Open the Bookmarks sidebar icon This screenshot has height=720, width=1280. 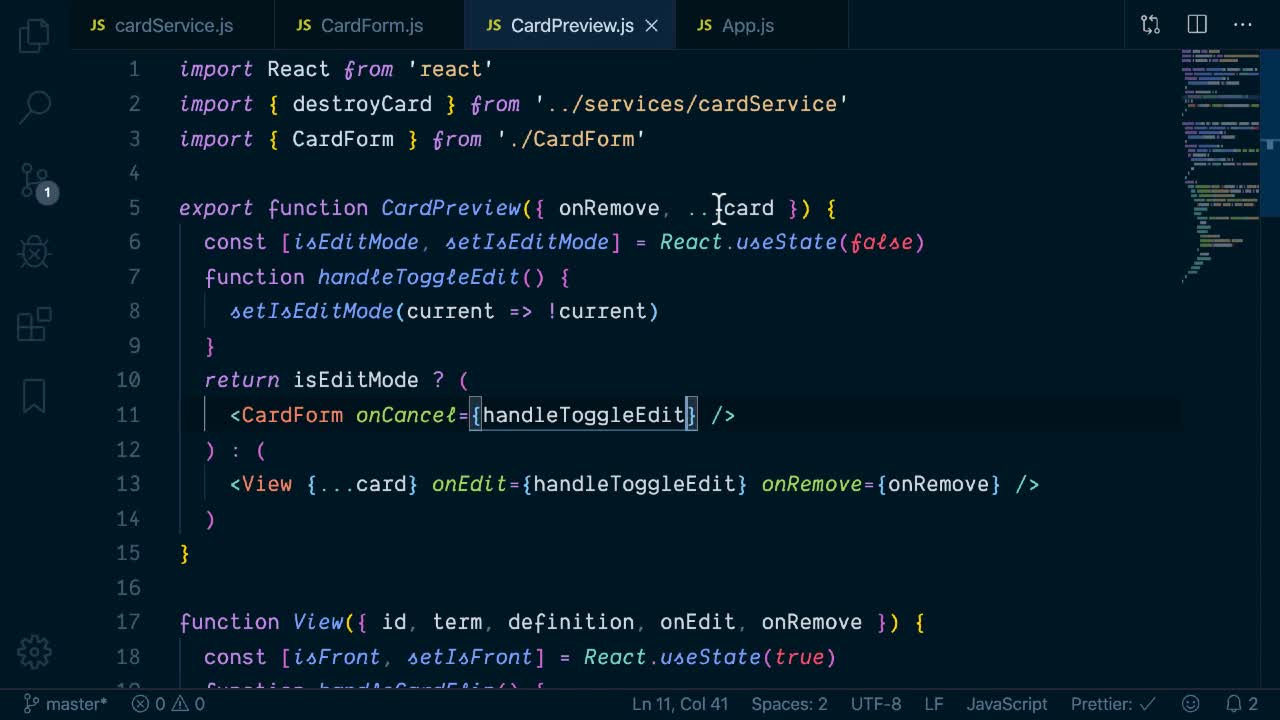click(x=34, y=397)
